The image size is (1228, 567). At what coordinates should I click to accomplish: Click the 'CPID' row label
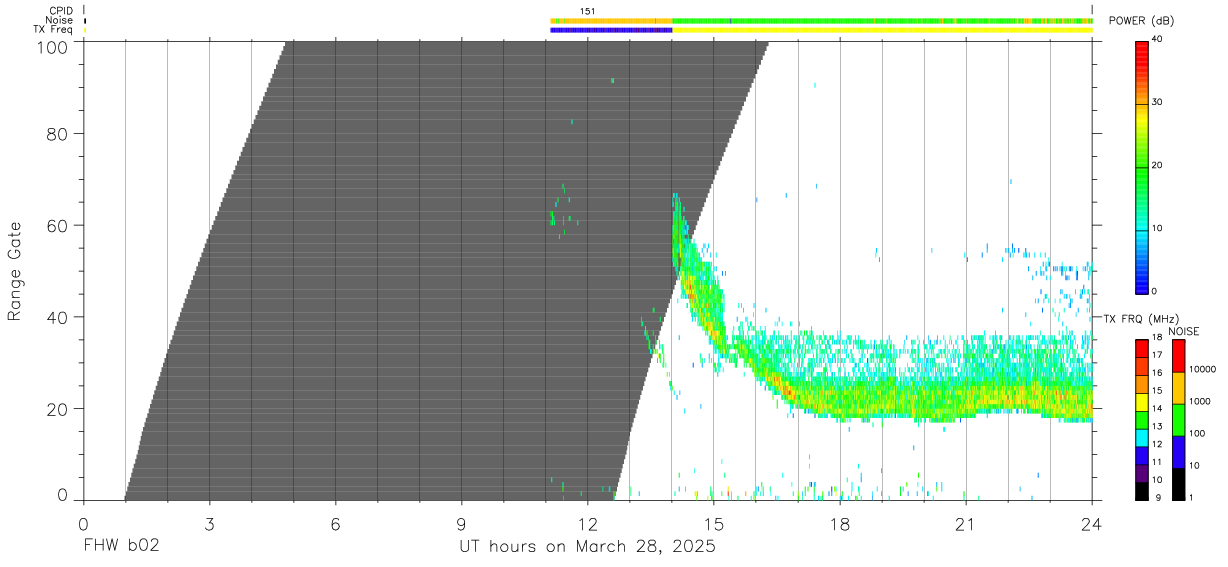61,10
